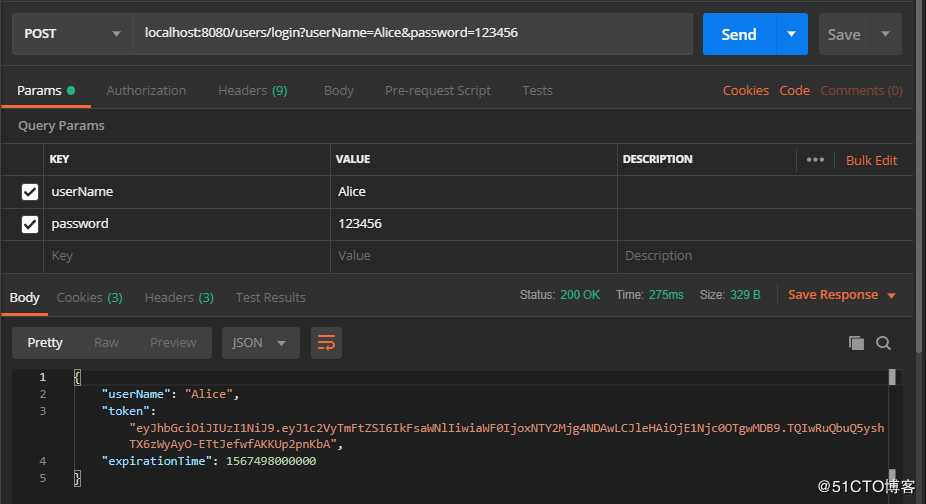
Task: Select Pretty view mode
Action: pyautogui.click(x=45, y=343)
